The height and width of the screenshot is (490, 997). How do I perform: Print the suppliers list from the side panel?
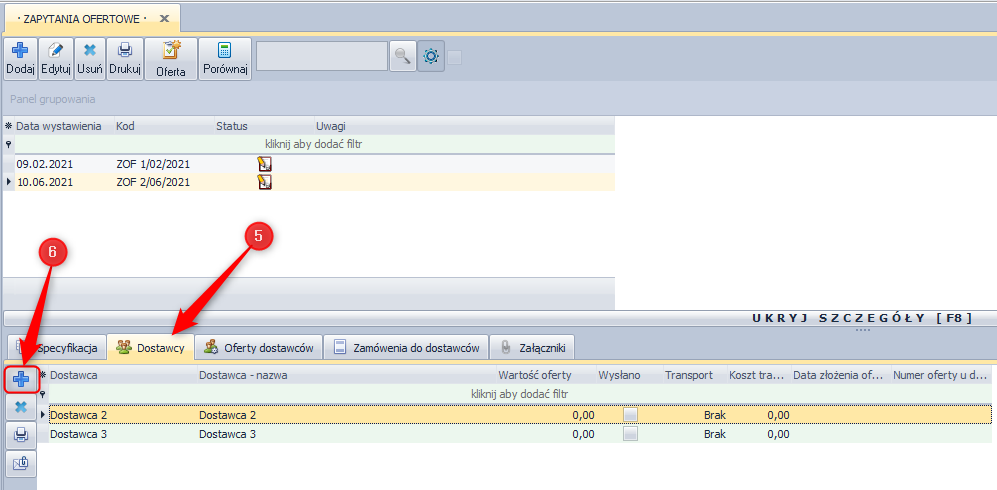click(x=20, y=435)
